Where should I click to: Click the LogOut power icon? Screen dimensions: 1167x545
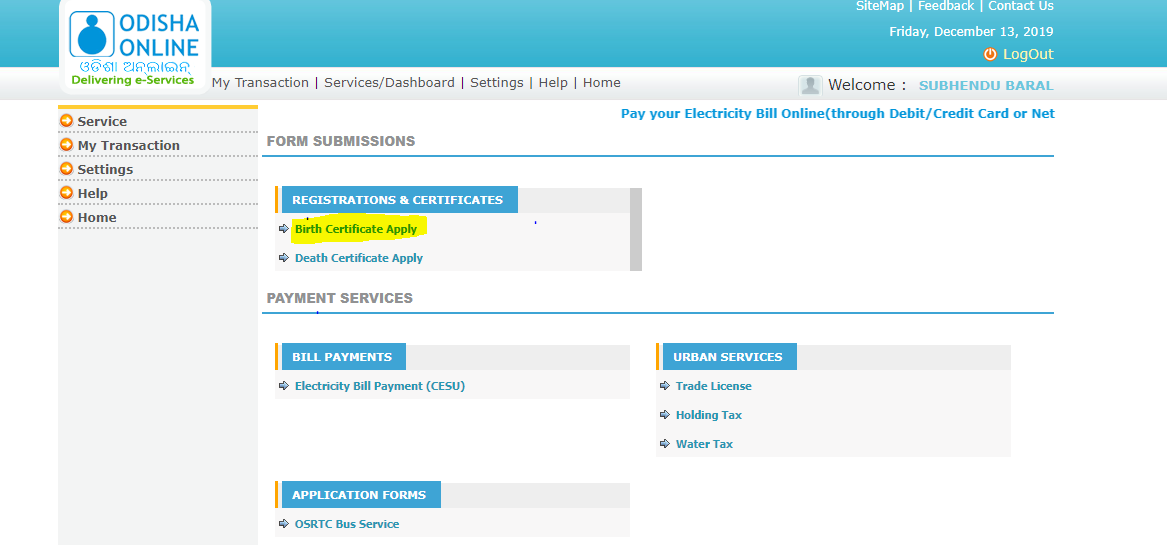[990, 54]
